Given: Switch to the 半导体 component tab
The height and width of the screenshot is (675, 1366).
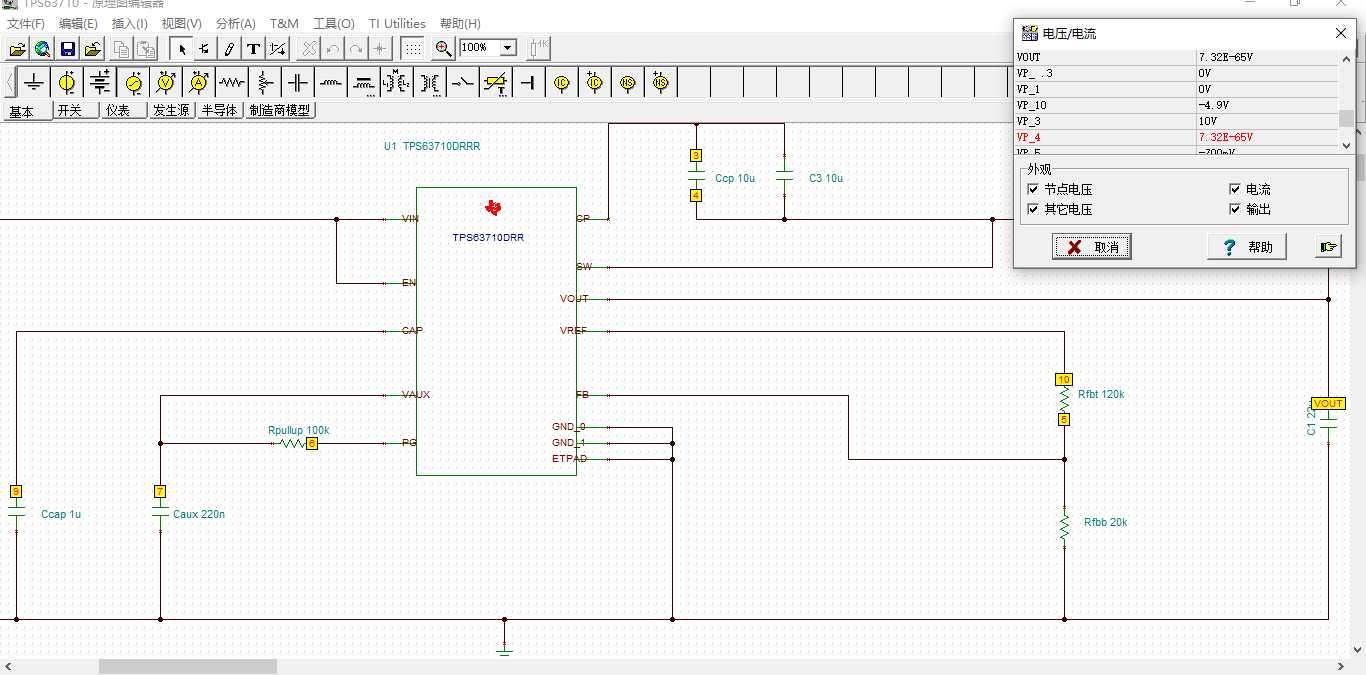Looking at the screenshot, I should [220, 110].
